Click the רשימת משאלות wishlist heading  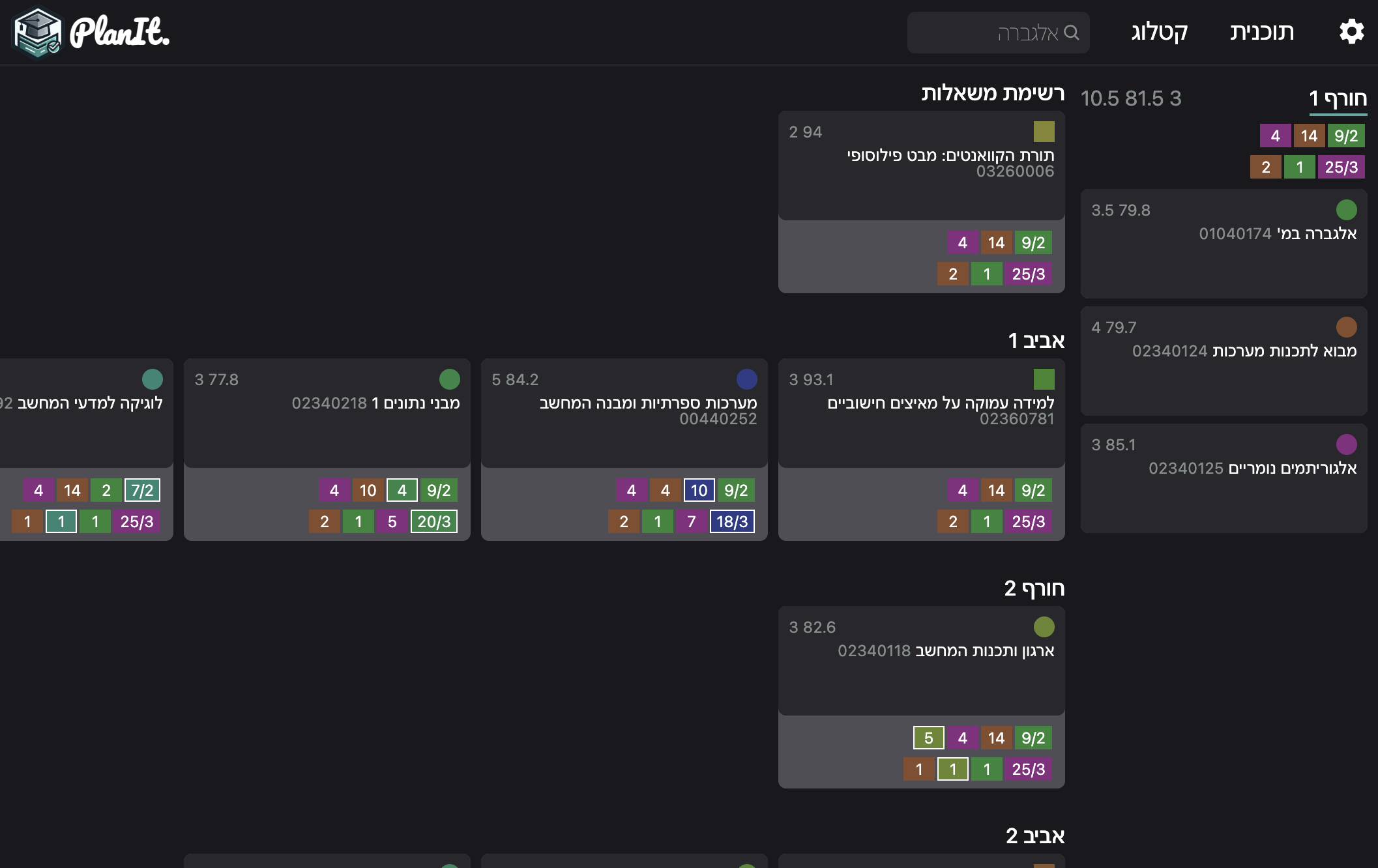993,93
